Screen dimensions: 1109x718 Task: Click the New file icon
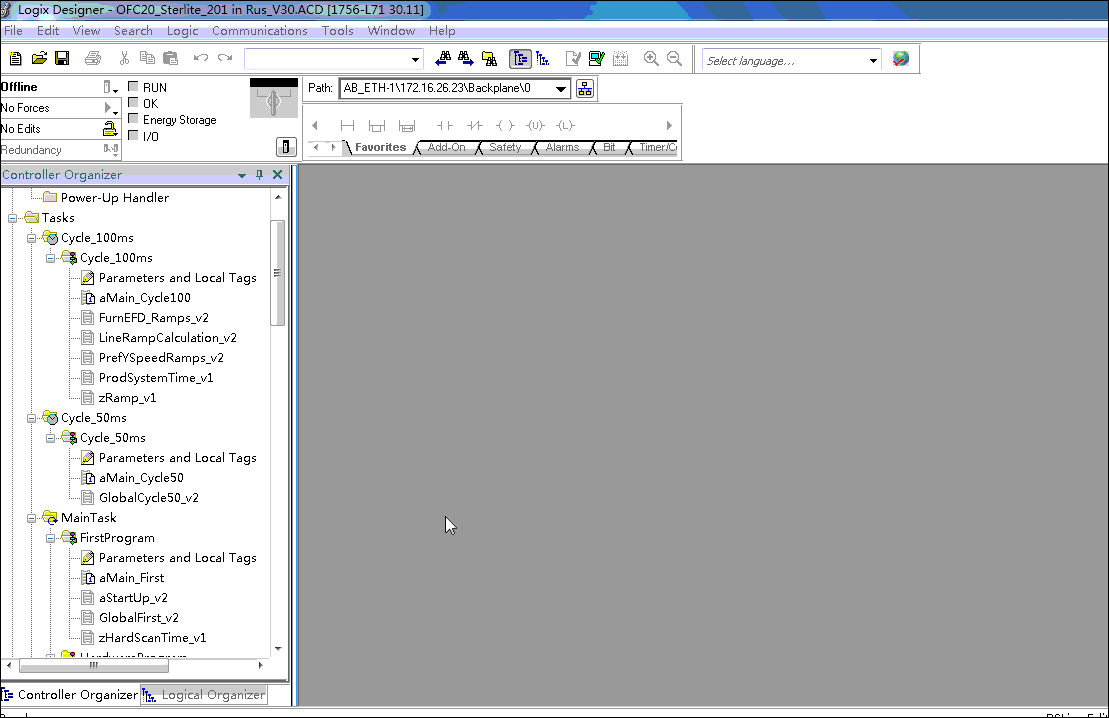pyautogui.click(x=15, y=59)
